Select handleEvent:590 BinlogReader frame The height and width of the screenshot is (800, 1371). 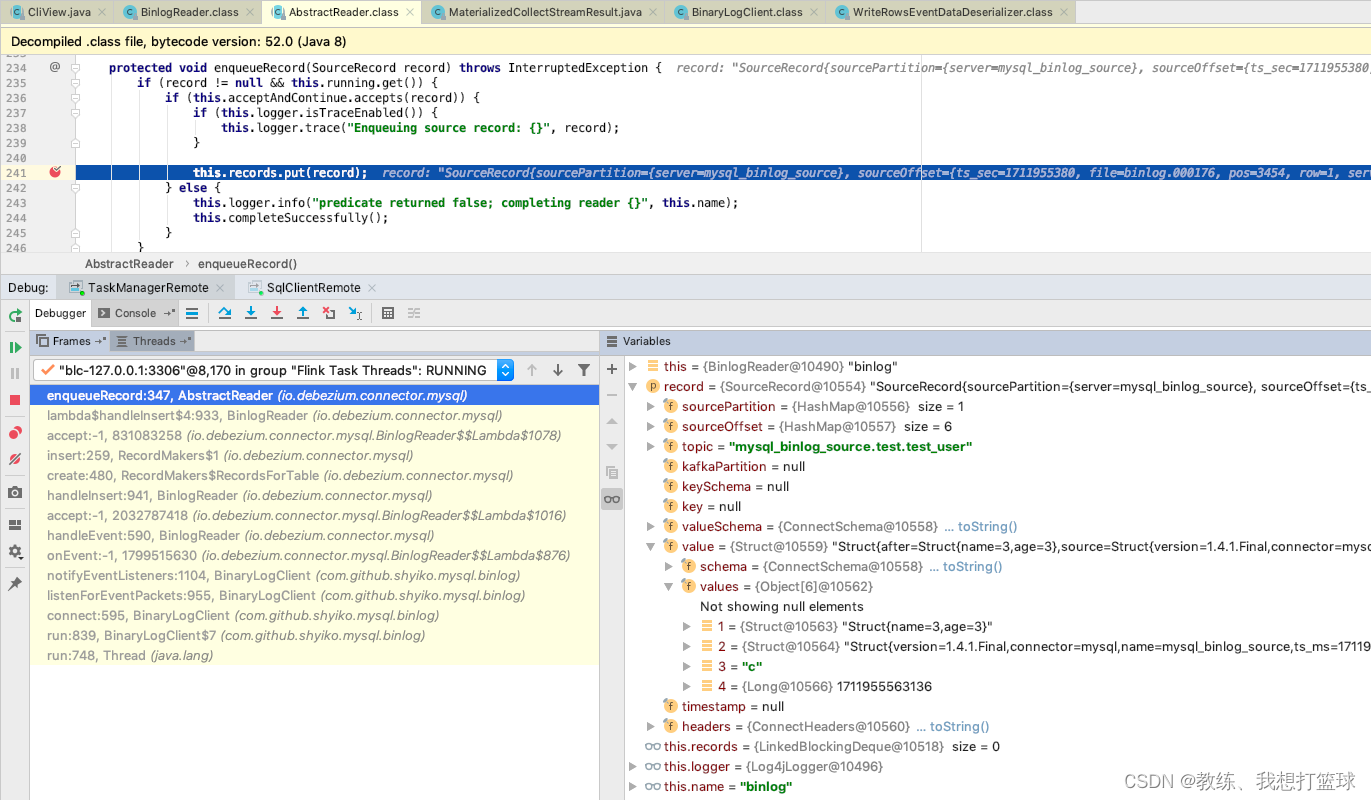[314, 536]
